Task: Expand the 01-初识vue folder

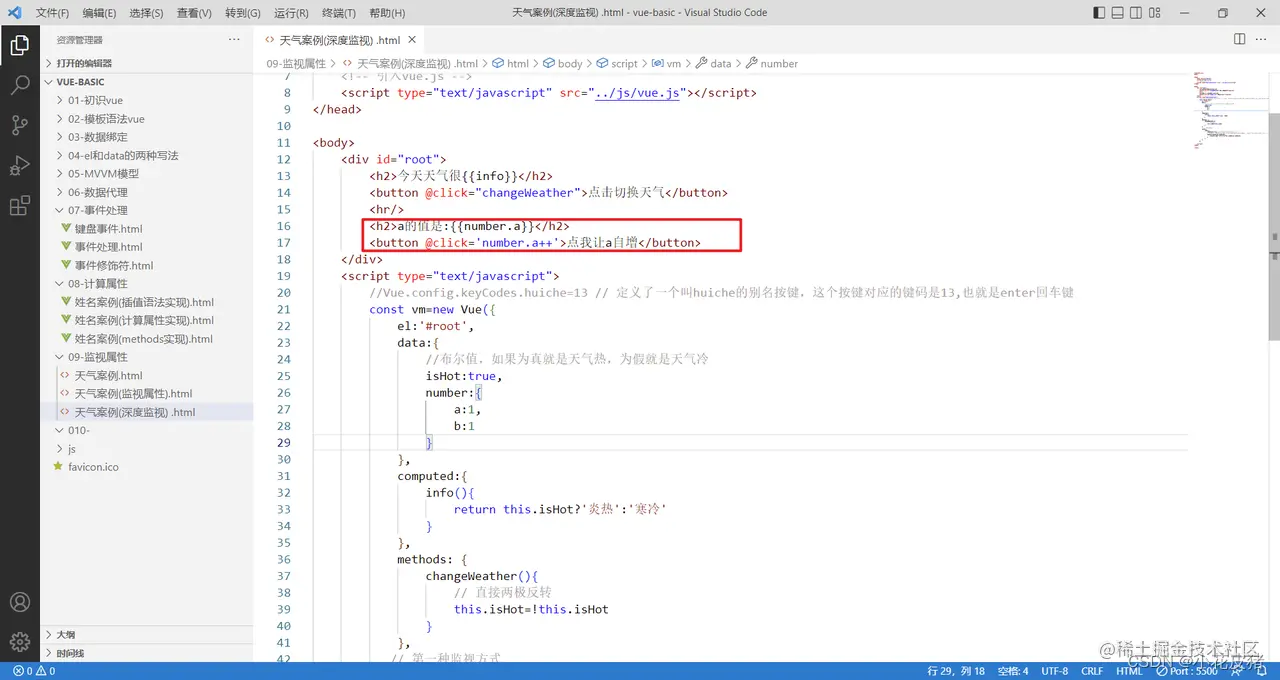Action: (147, 100)
